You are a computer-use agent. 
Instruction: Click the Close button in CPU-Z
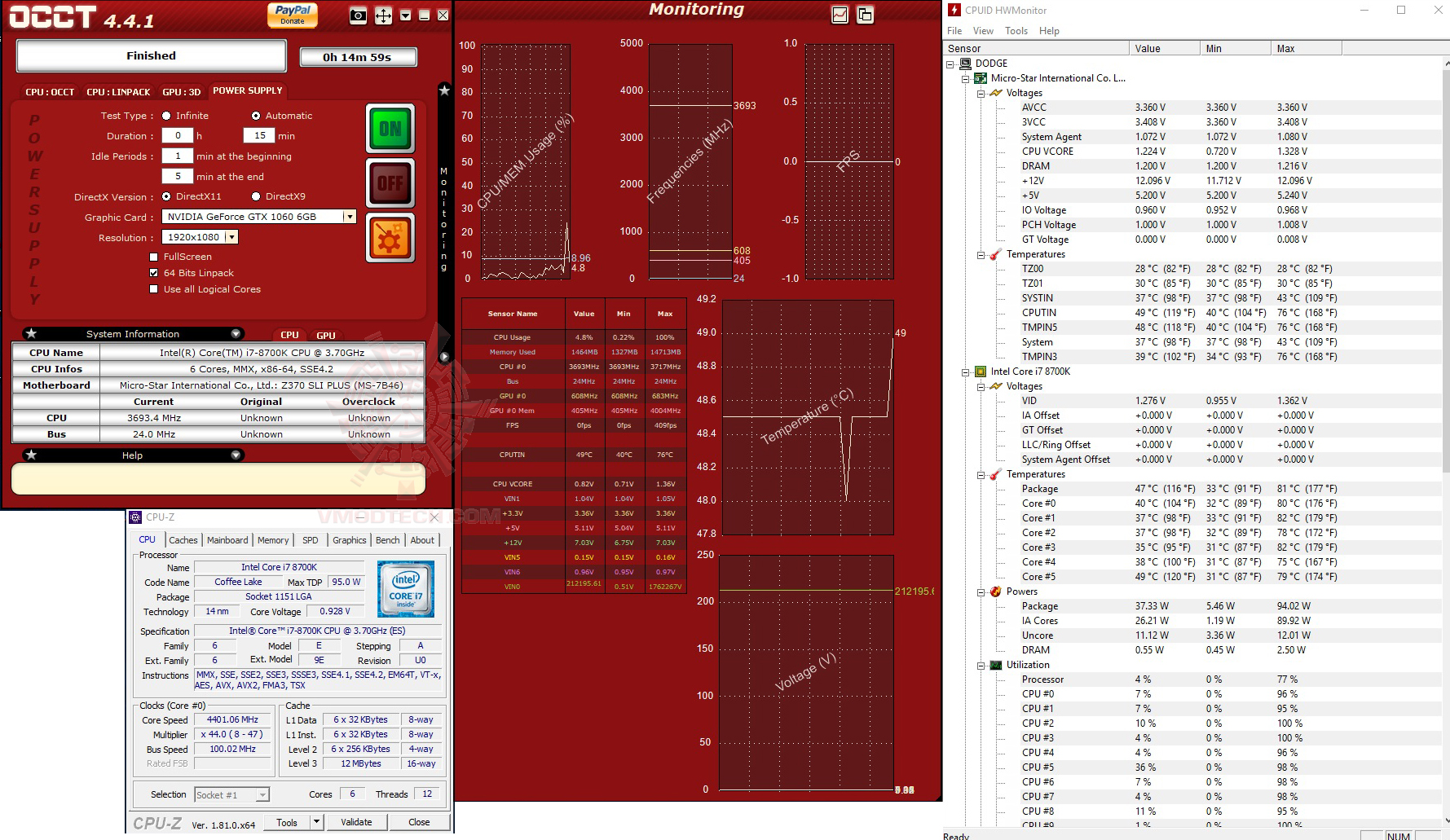point(419,822)
